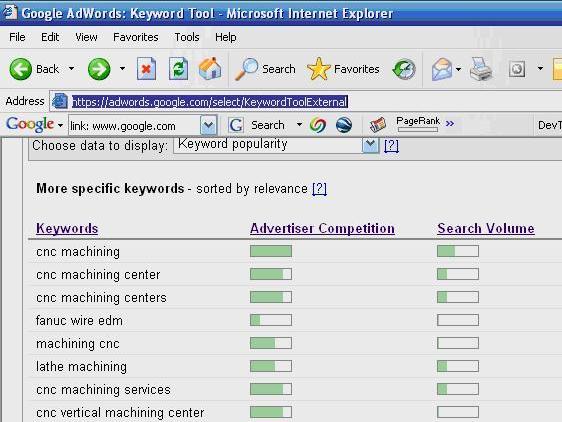Screen dimensions: 562x422
Task: Click the Google toolbar search input
Action: pos(134,126)
